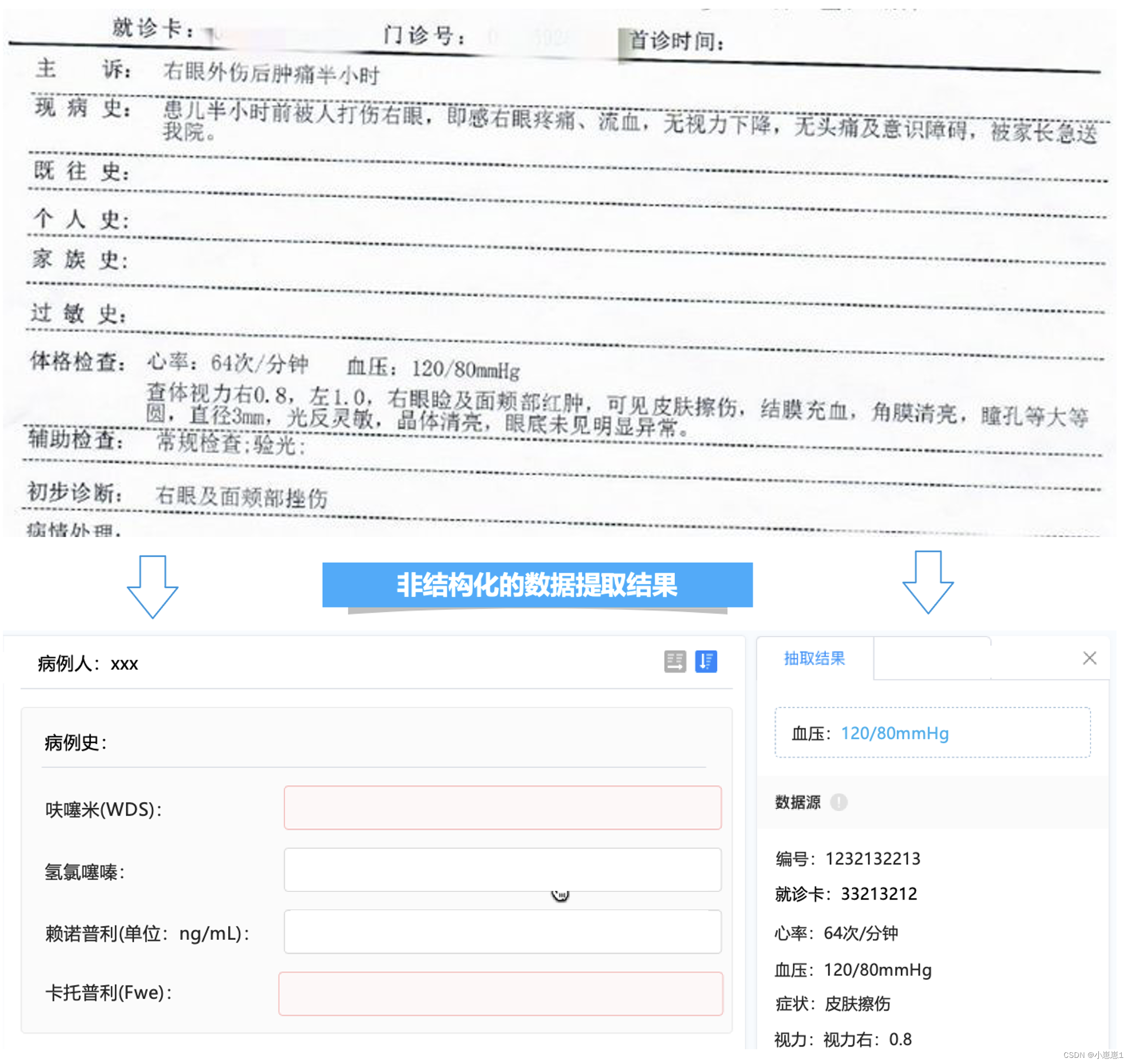Open the 抽取结果 tab
The image size is (1131, 1064).
(814, 658)
